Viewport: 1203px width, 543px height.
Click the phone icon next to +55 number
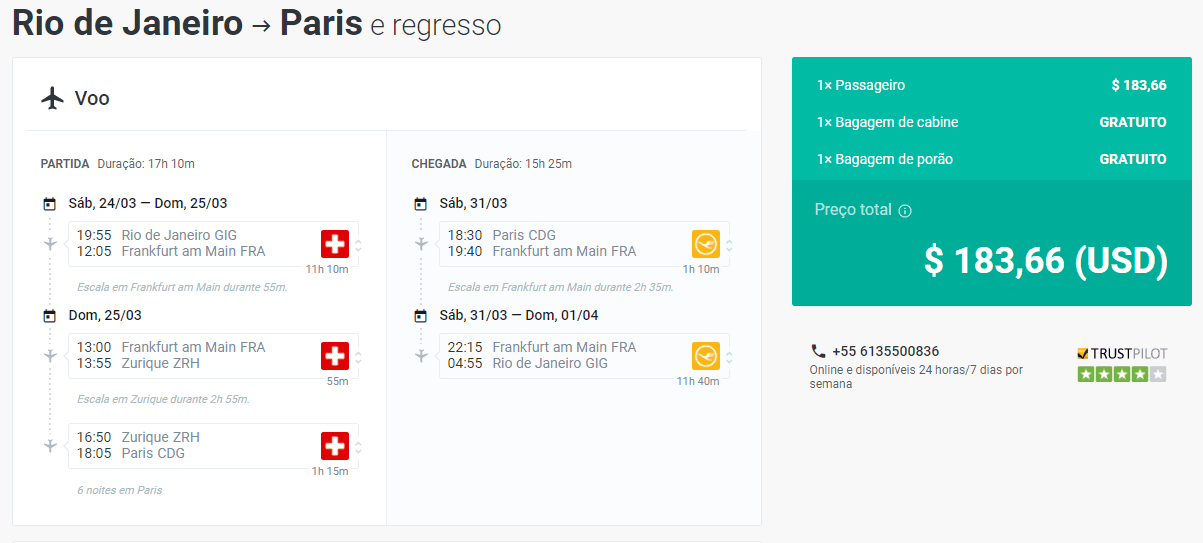click(818, 351)
